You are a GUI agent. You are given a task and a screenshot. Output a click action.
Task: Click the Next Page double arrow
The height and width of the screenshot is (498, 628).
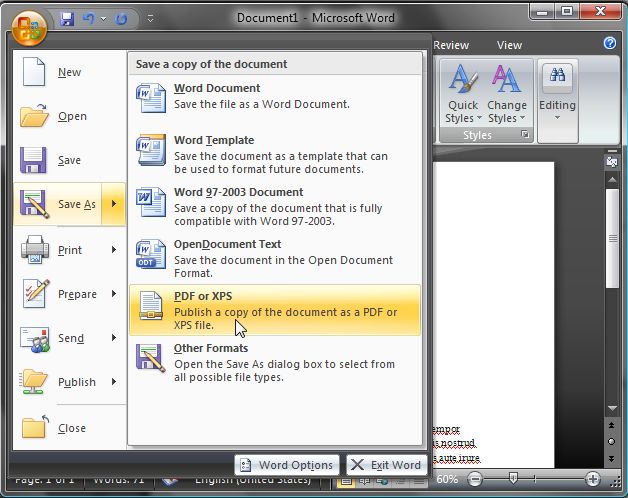point(611,459)
